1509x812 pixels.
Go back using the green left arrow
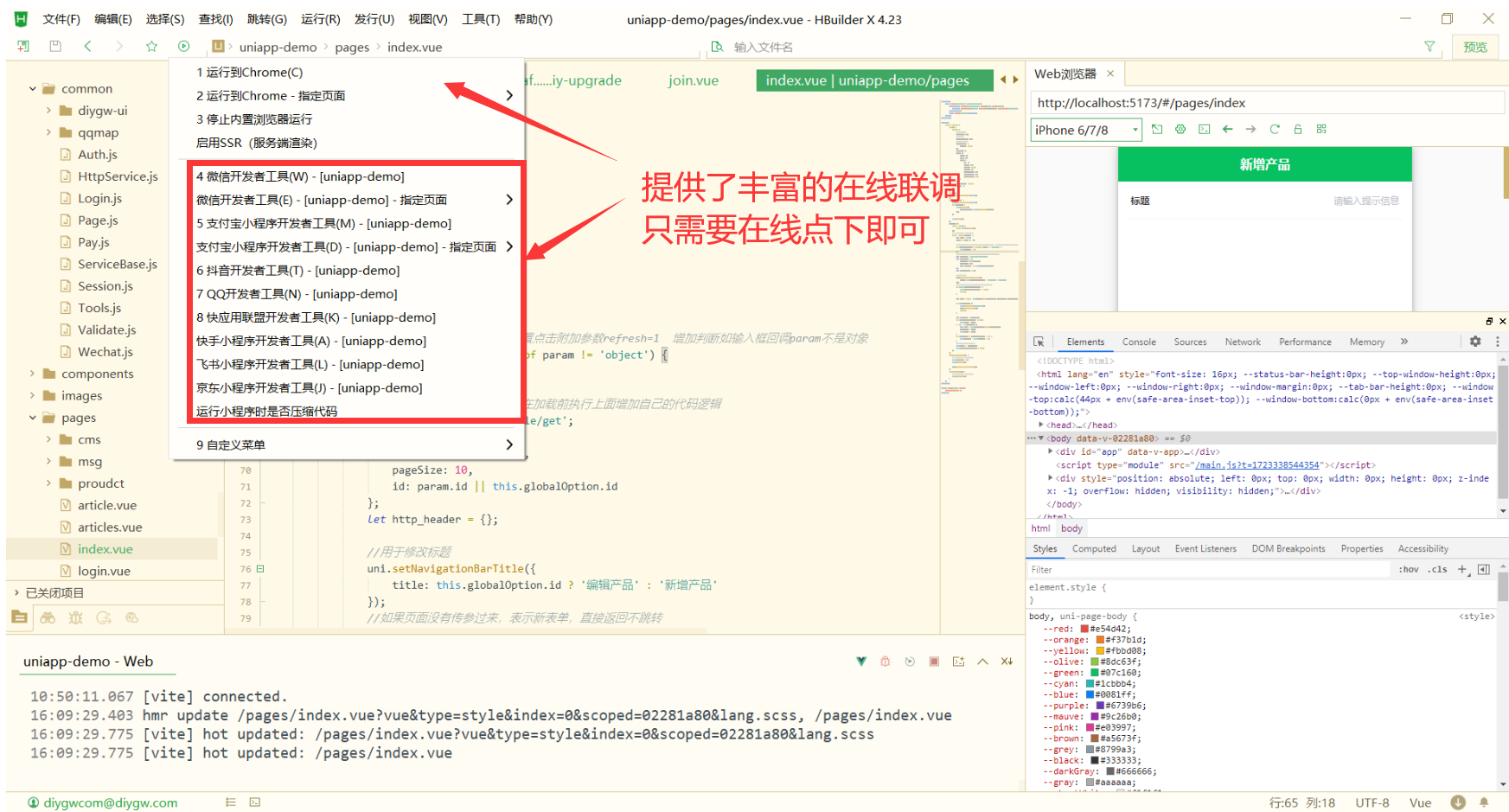[87, 47]
